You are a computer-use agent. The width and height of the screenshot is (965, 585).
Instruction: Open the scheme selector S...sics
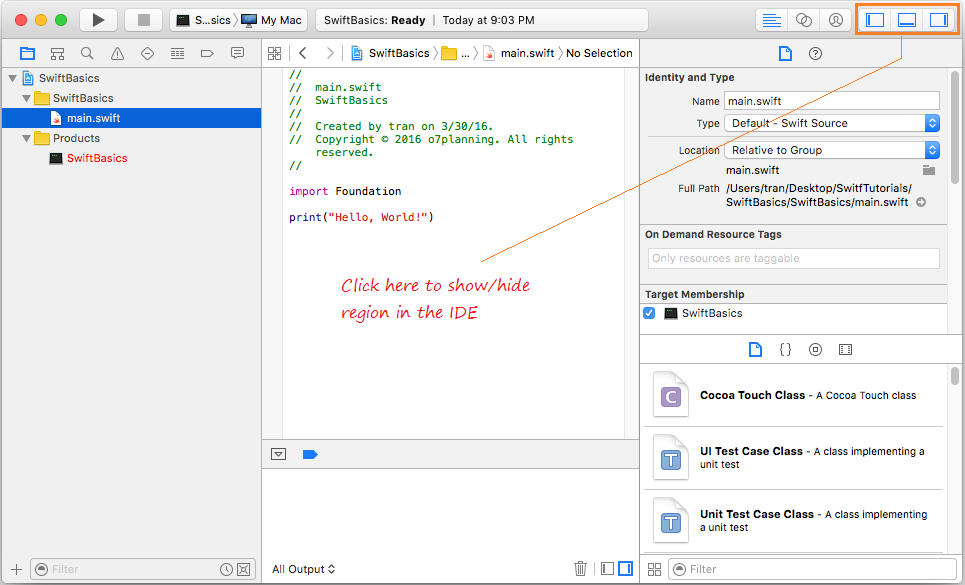coord(204,20)
